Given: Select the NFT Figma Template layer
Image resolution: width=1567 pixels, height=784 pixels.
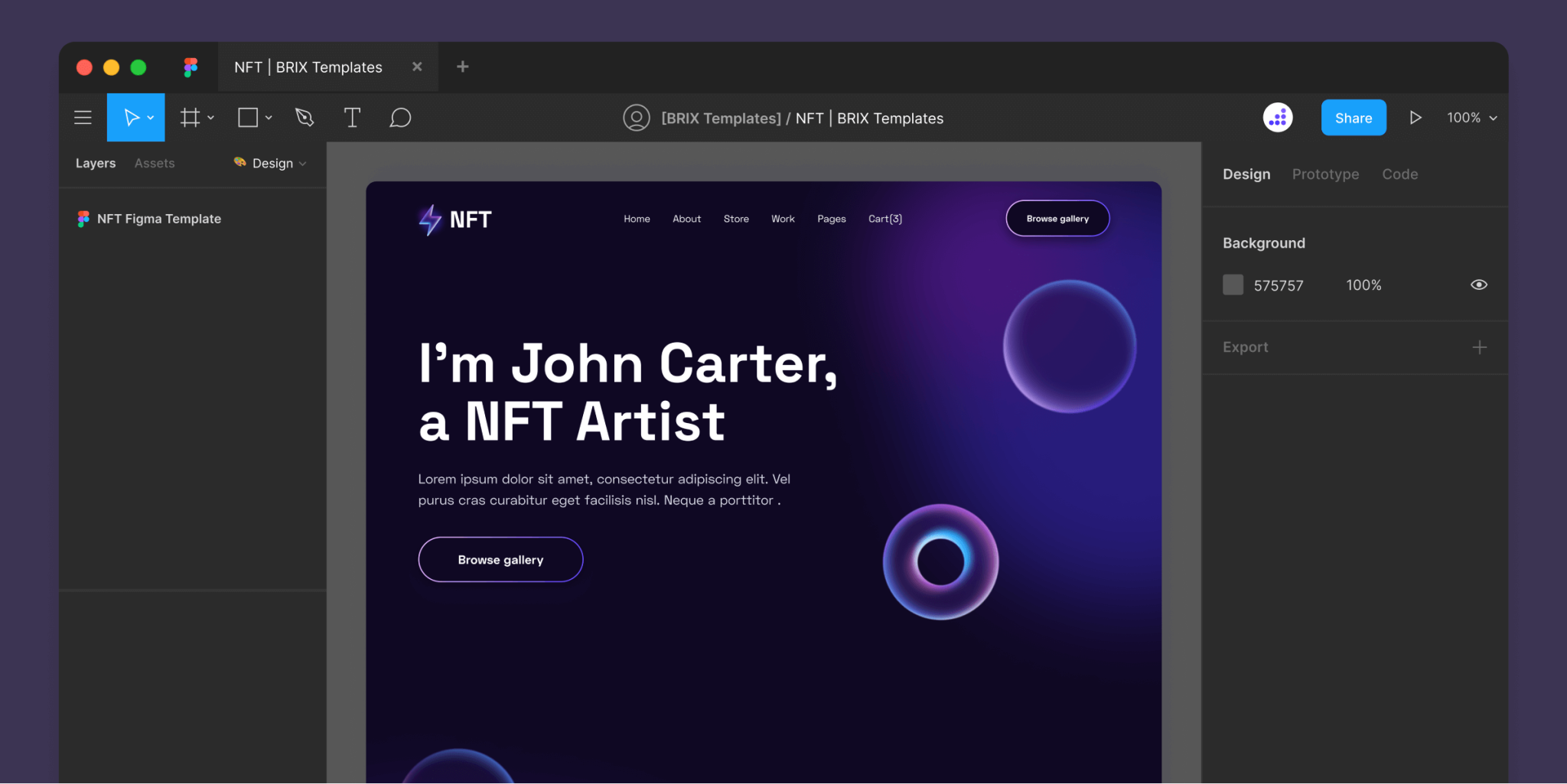Looking at the screenshot, I should click(x=158, y=219).
